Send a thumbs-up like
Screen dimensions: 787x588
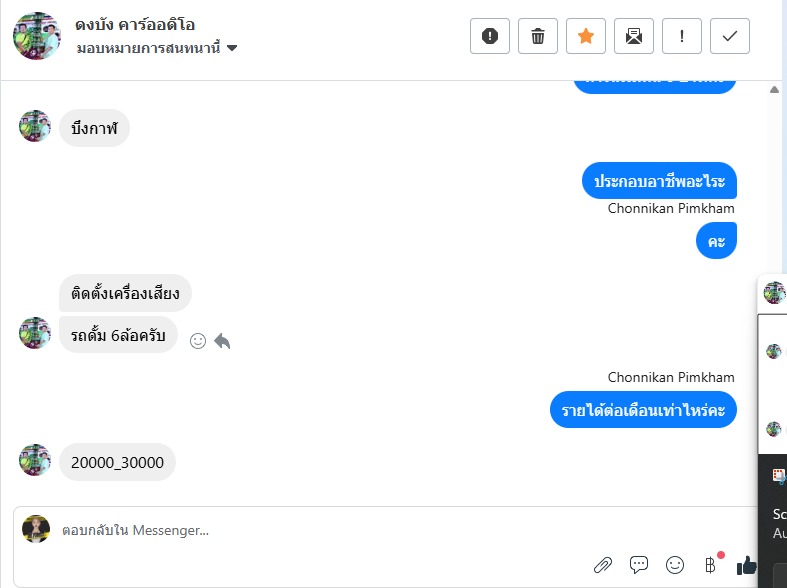click(x=746, y=565)
